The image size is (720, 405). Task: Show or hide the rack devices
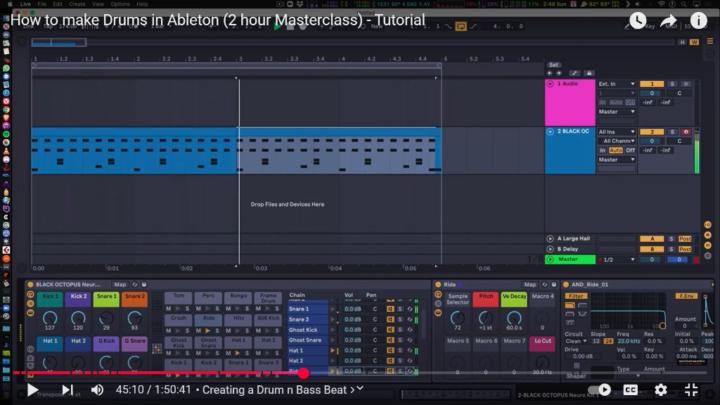[x=30, y=313]
